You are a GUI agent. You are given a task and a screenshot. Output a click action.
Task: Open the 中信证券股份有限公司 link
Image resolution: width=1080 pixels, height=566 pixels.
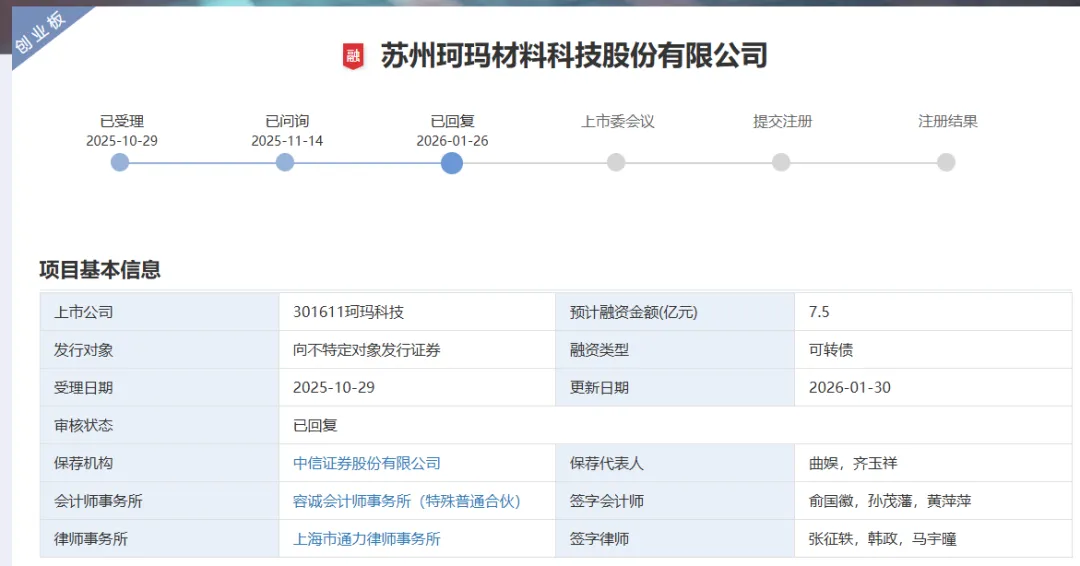pyautogui.click(x=366, y=463)
